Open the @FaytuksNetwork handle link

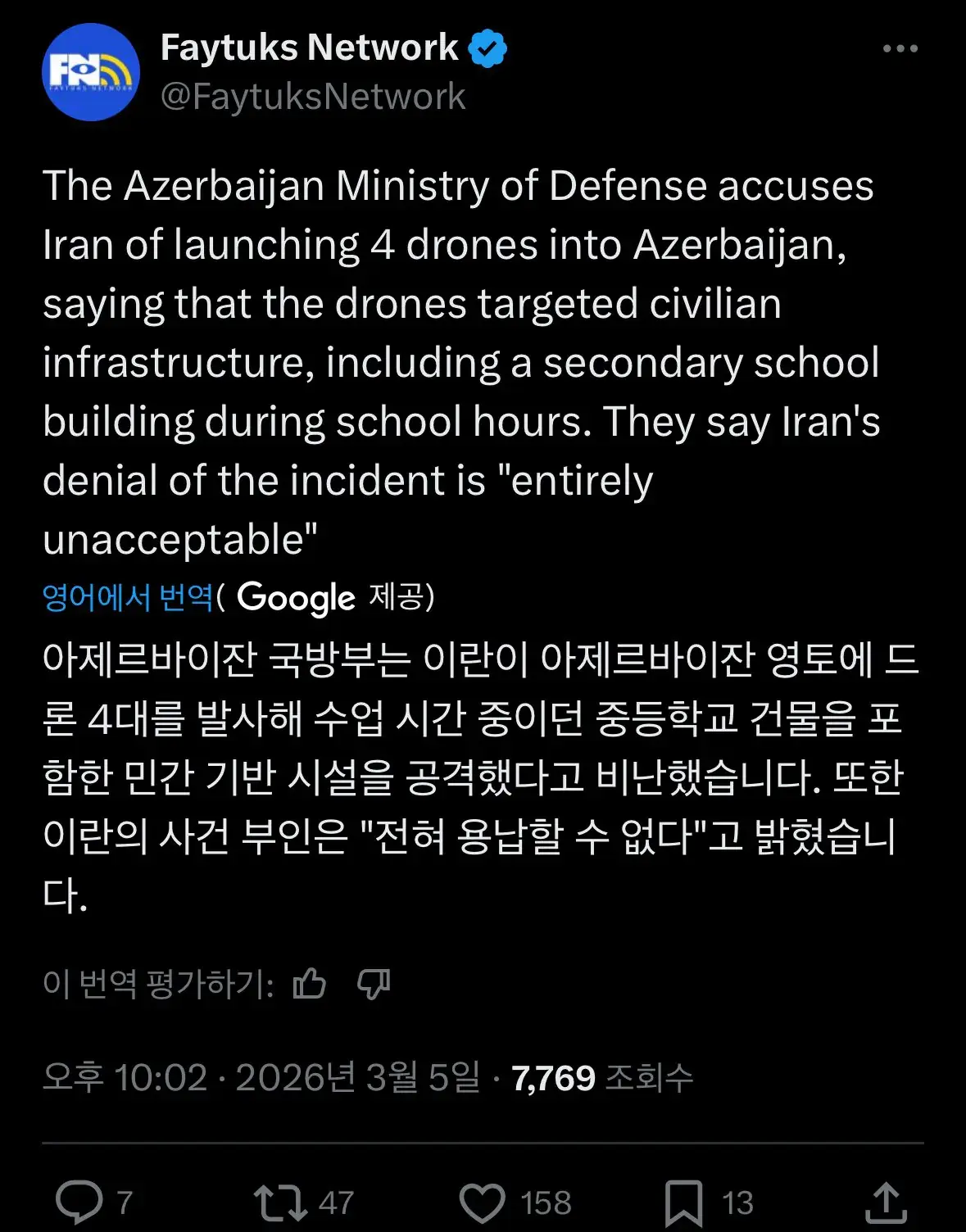pyautogui.click(x=313, y=97)
